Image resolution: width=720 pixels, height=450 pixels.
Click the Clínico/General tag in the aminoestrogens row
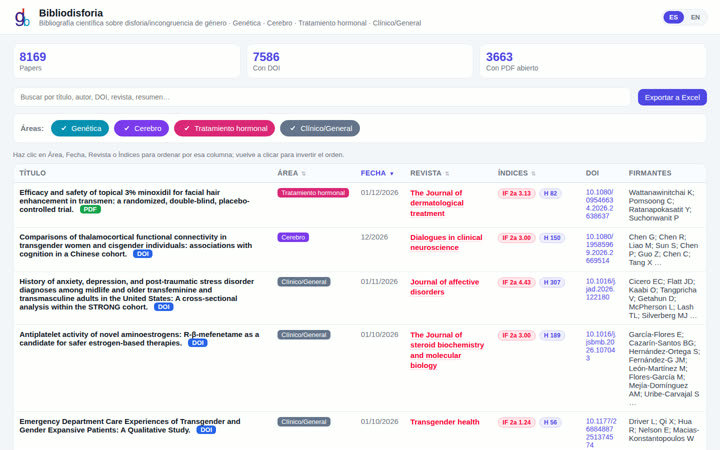[304, 335]
